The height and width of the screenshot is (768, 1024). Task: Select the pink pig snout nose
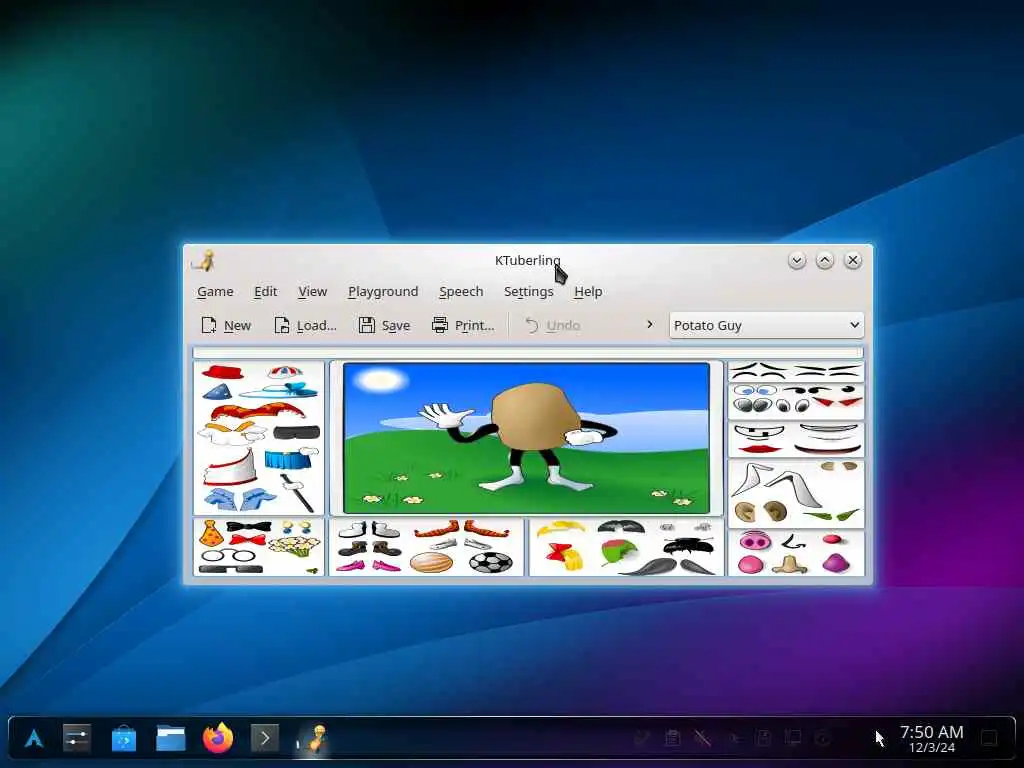(x=756, y=541)
